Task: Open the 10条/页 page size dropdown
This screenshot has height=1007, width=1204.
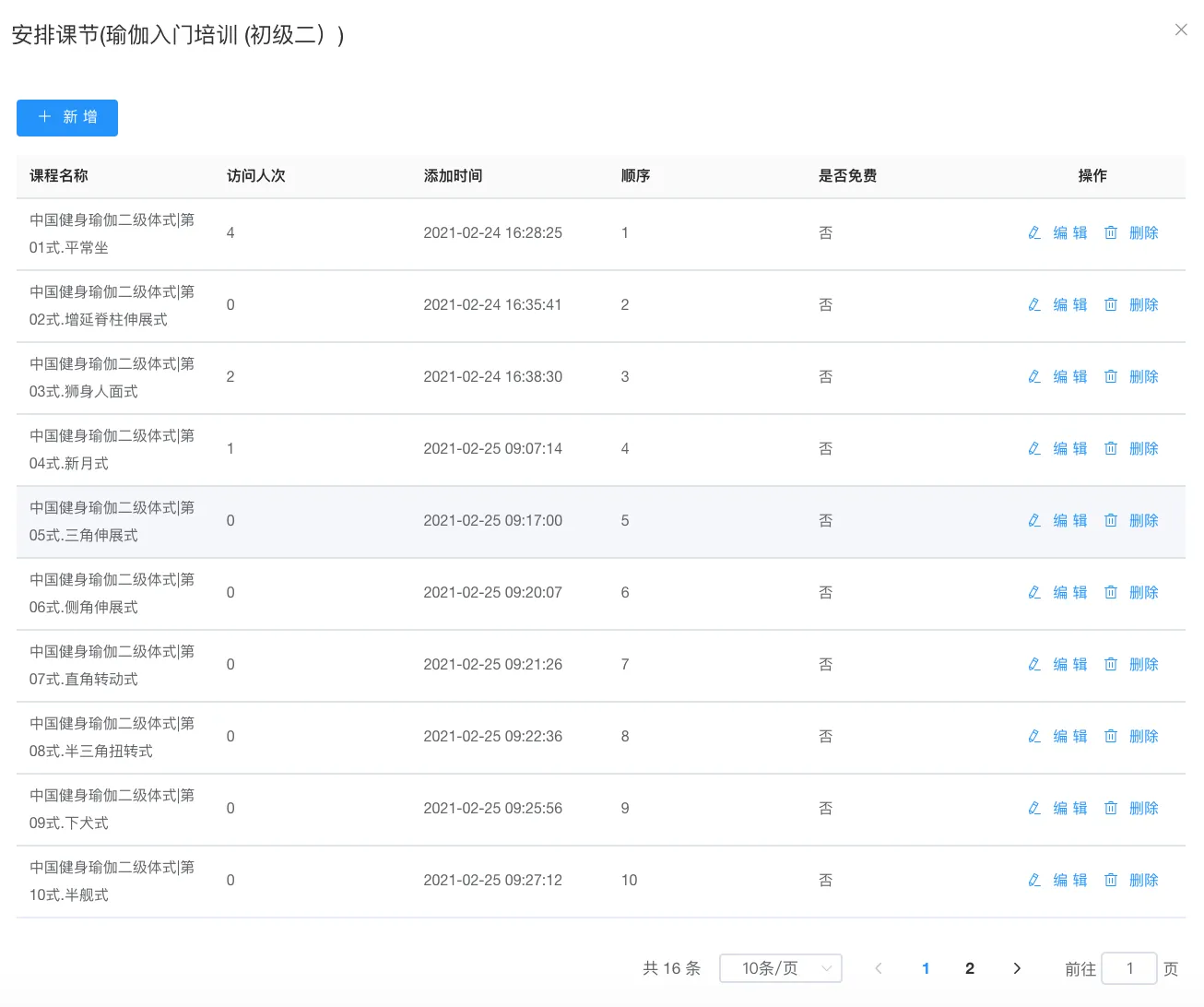Action: (x=780, y=968)
